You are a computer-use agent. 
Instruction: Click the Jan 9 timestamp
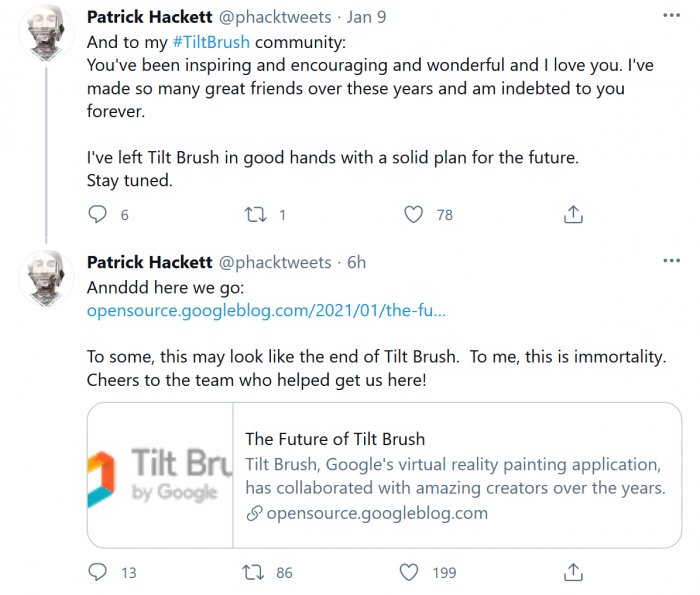click(x=366, y=17)
